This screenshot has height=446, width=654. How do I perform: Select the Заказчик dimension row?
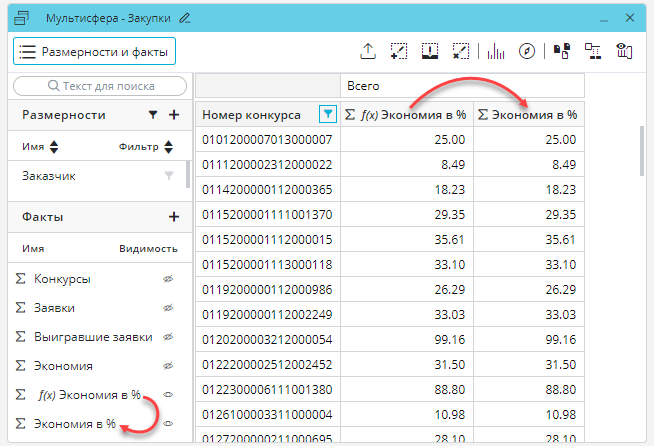[x=50, y=175]
